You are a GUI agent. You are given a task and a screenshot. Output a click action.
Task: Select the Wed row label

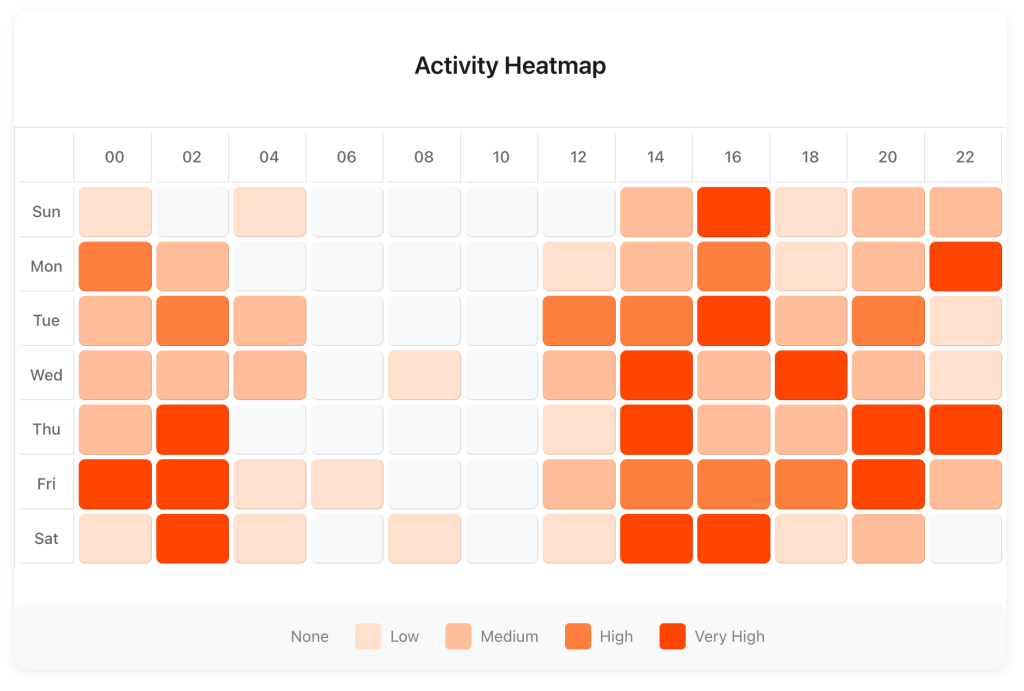click(46, 375)
